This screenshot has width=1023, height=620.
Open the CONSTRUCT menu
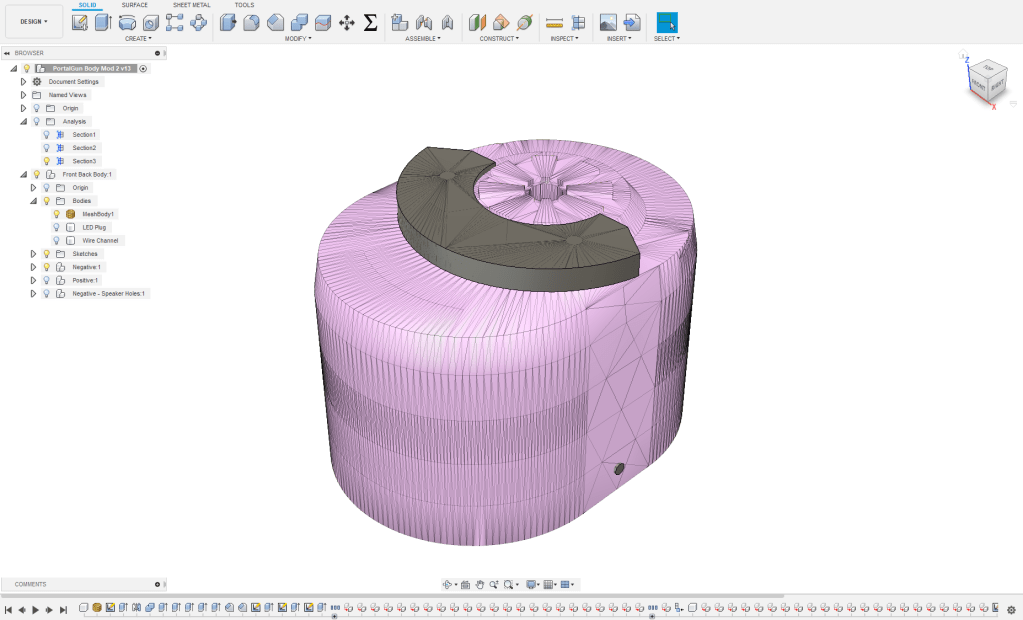pyautogui.click(x=499, y=39)
